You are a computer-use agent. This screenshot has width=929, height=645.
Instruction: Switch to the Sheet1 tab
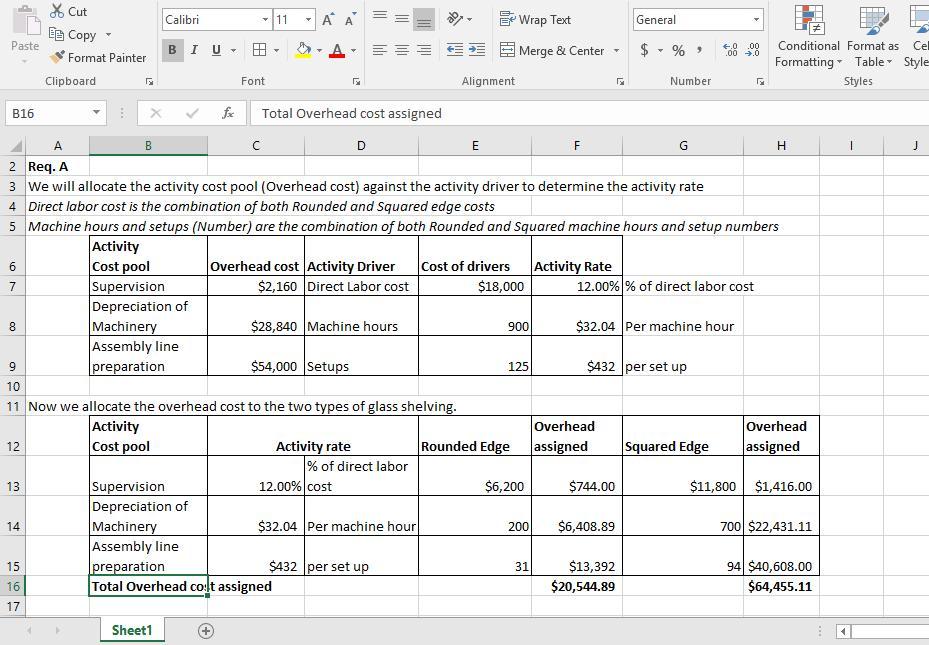[x=131, y=630]
